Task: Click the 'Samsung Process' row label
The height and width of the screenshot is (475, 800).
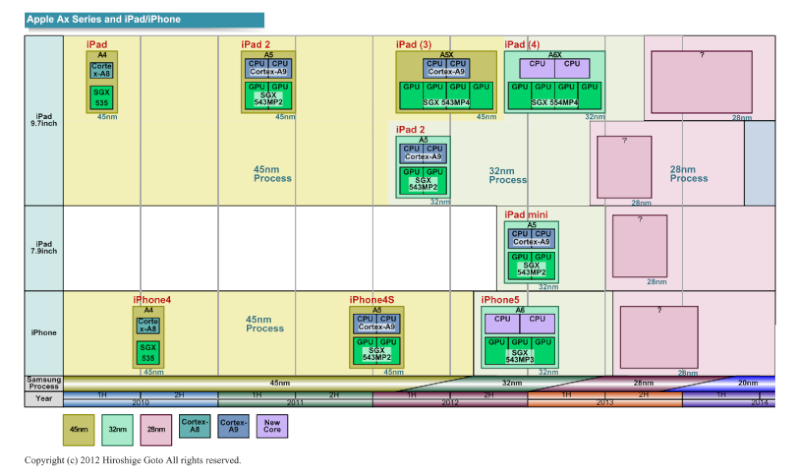Action: pos(44,383)
